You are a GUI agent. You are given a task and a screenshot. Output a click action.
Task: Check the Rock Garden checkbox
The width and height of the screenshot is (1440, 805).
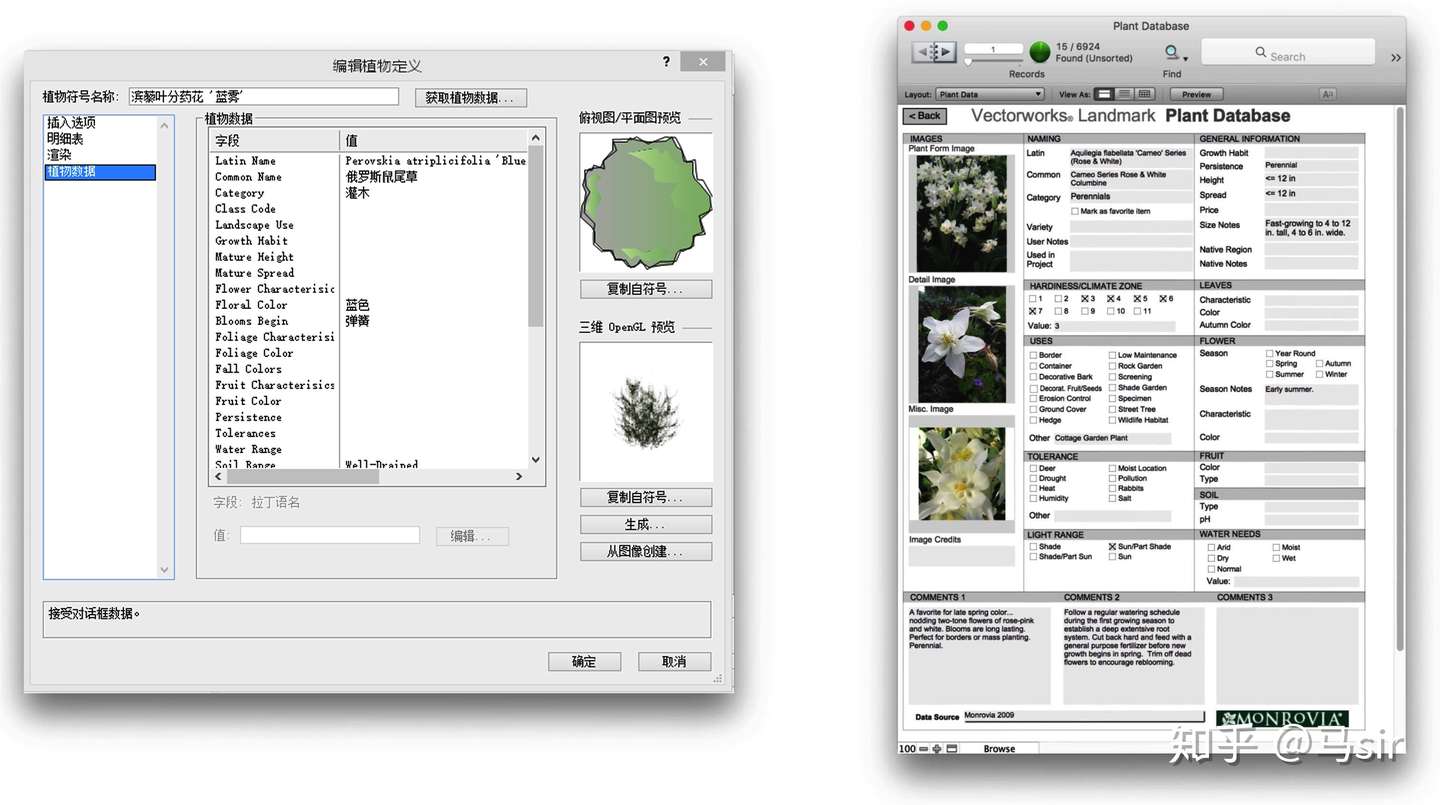pos(1112,366)
